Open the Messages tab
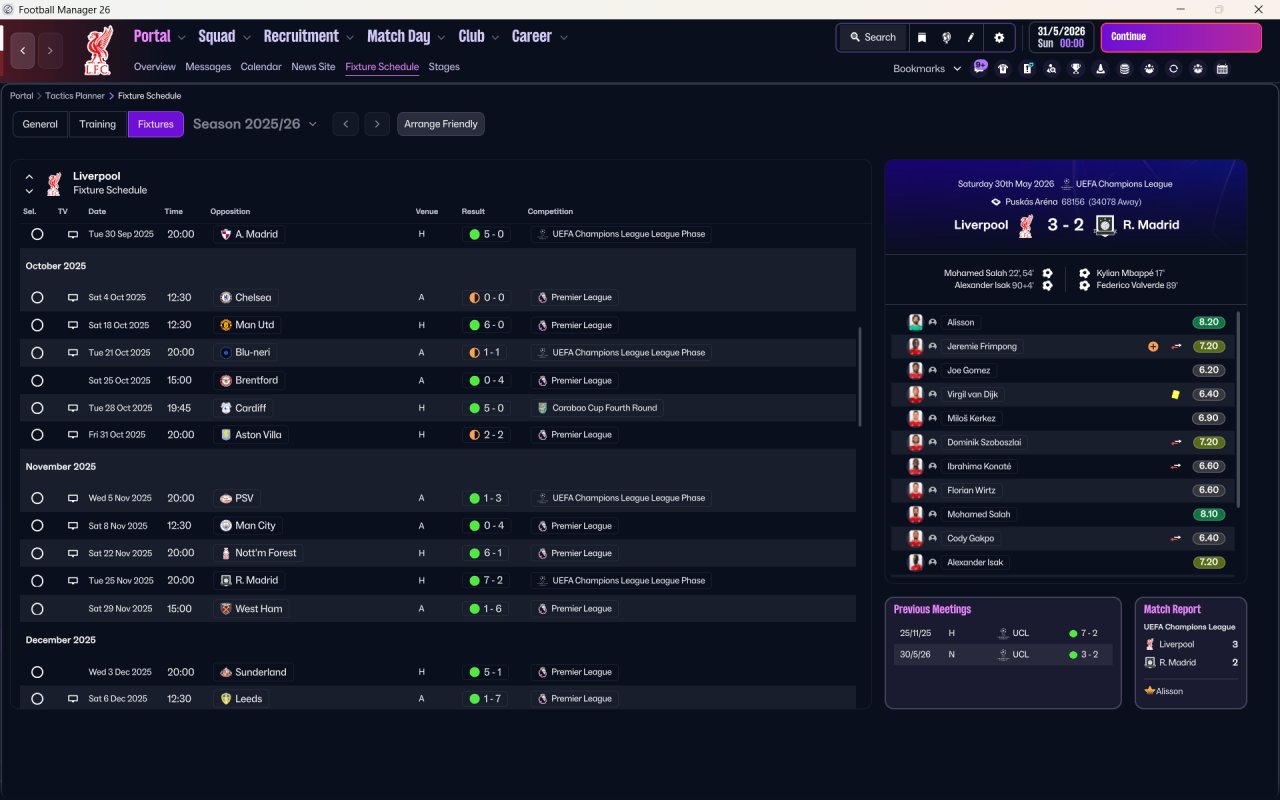Image resolution: width=1280 pixels, height=800 pixels. pyautogui.click(x=208, y=67)
